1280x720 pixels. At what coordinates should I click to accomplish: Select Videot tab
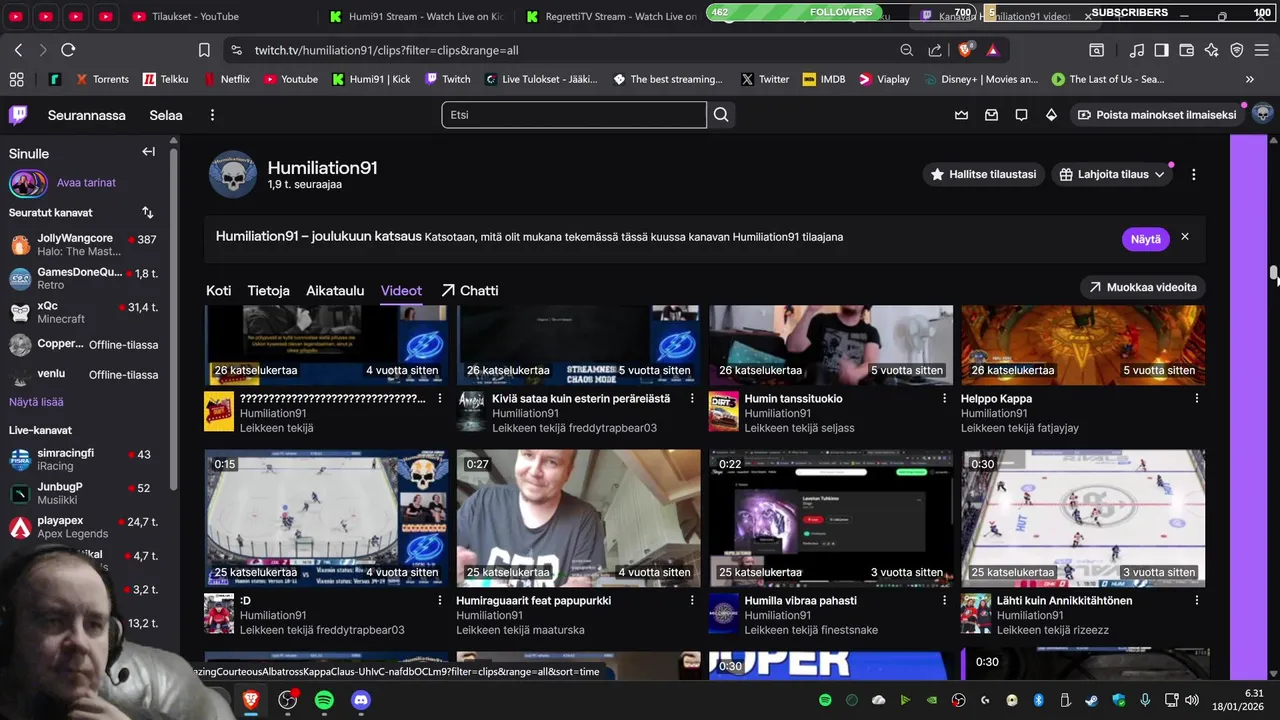(401, 290)
